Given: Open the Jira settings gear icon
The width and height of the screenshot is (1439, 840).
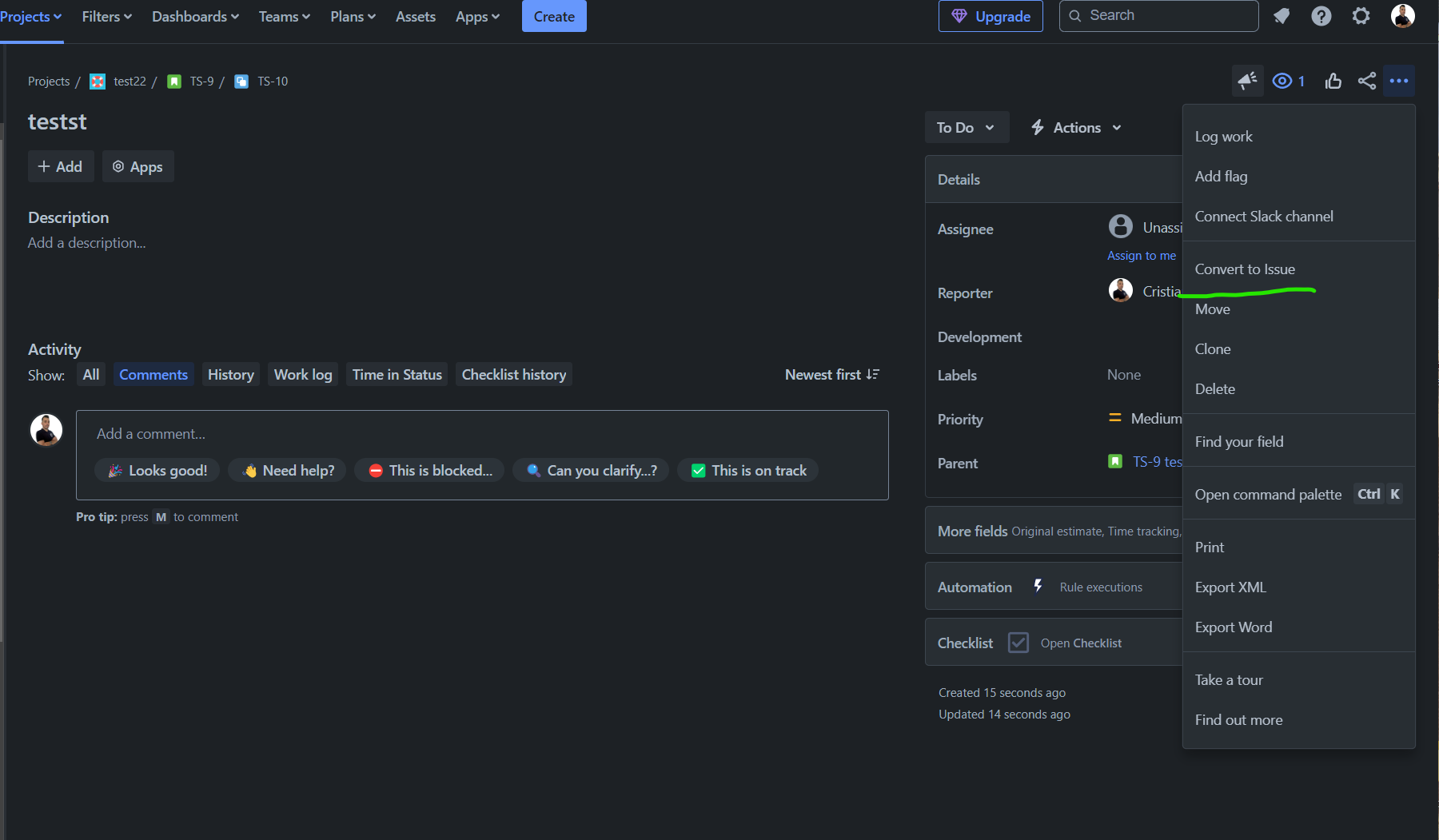Looking at the screenshot, I should (x=1361, y=16).
